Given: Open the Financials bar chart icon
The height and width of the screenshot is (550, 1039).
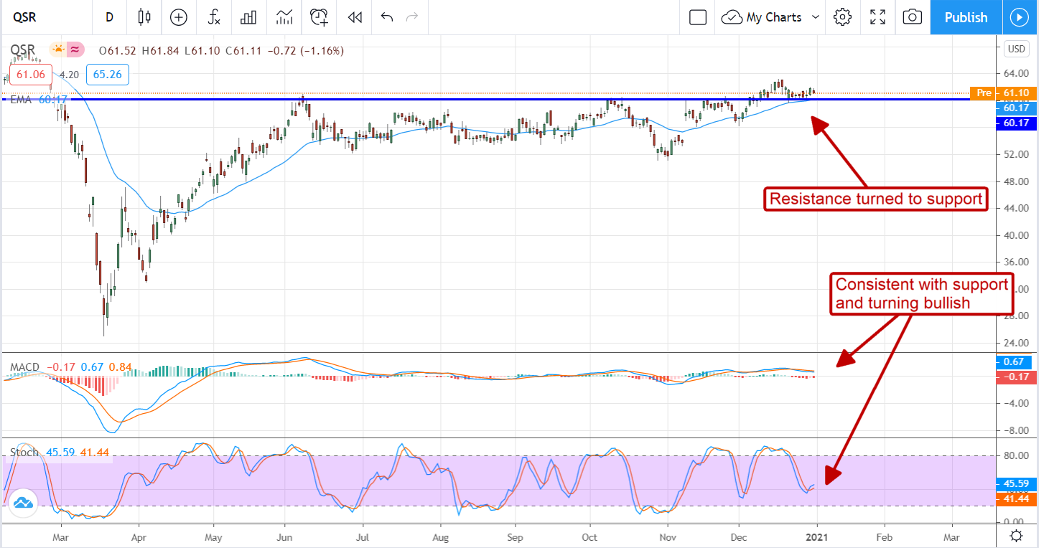Looking at the screenshot, I should (250, 17).
